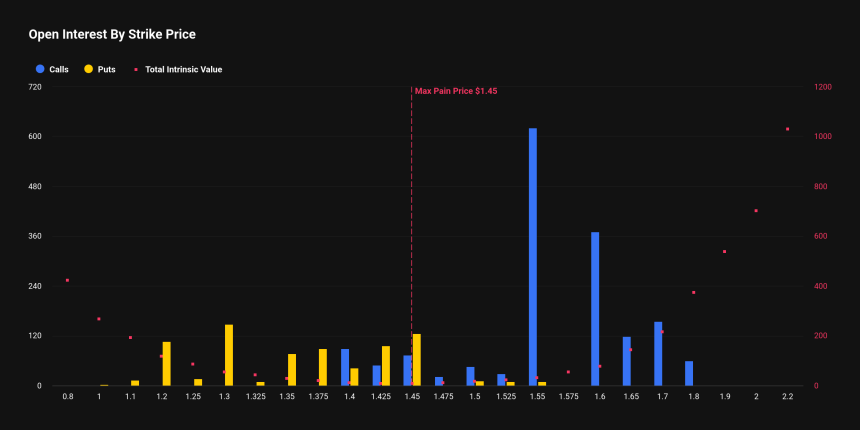Click the yellow Puts bar at strike 1.2

tap(167, 364)
